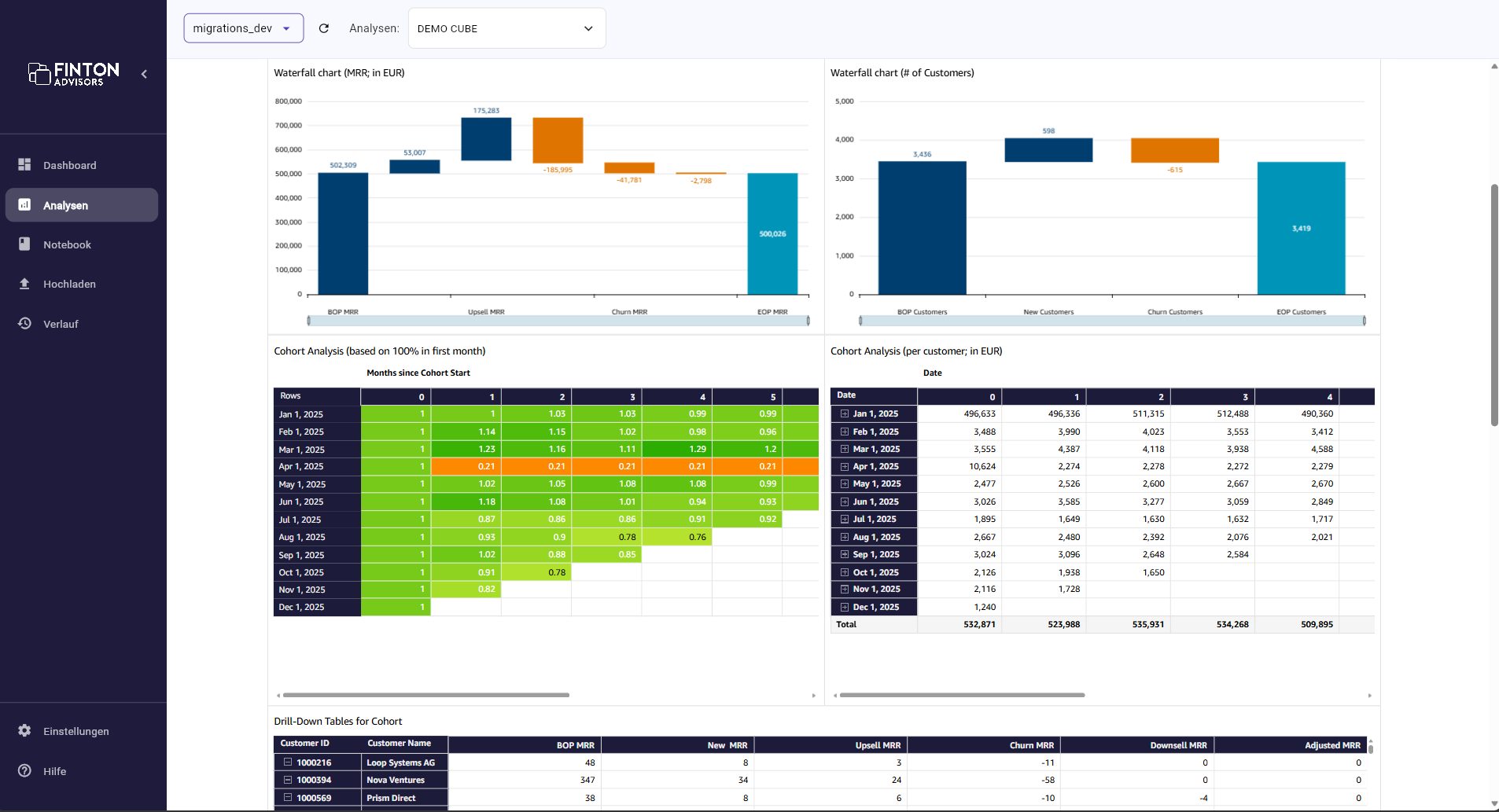Expand the Nov 1, 2025 cohort row

coord(845,589)
